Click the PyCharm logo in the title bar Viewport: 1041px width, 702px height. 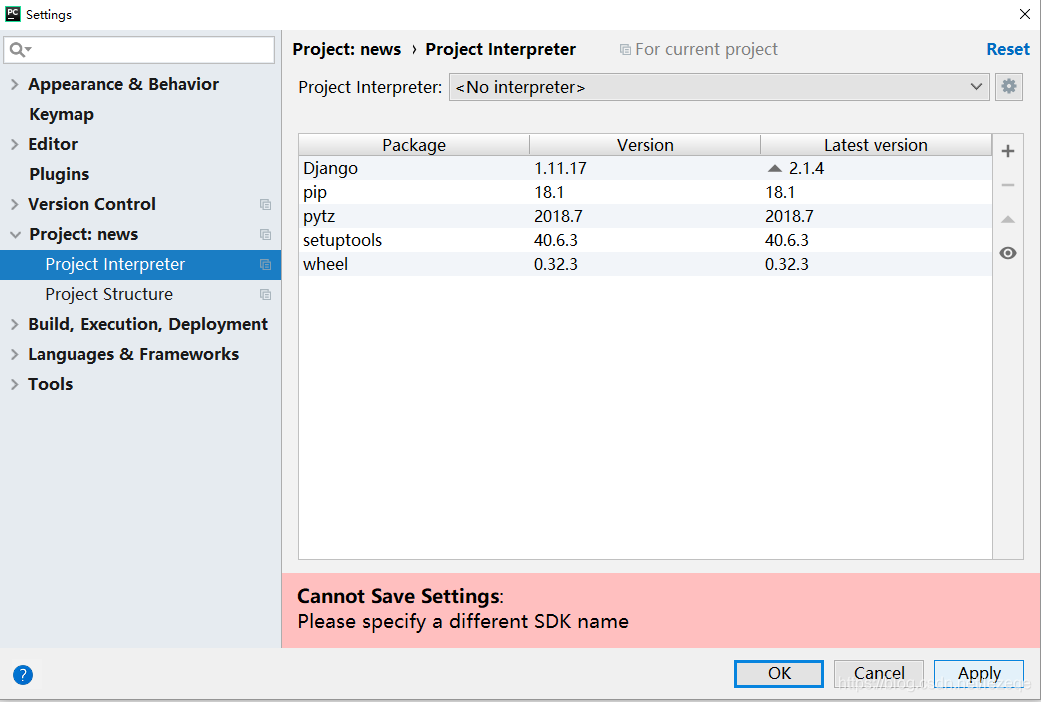point(14,13)
